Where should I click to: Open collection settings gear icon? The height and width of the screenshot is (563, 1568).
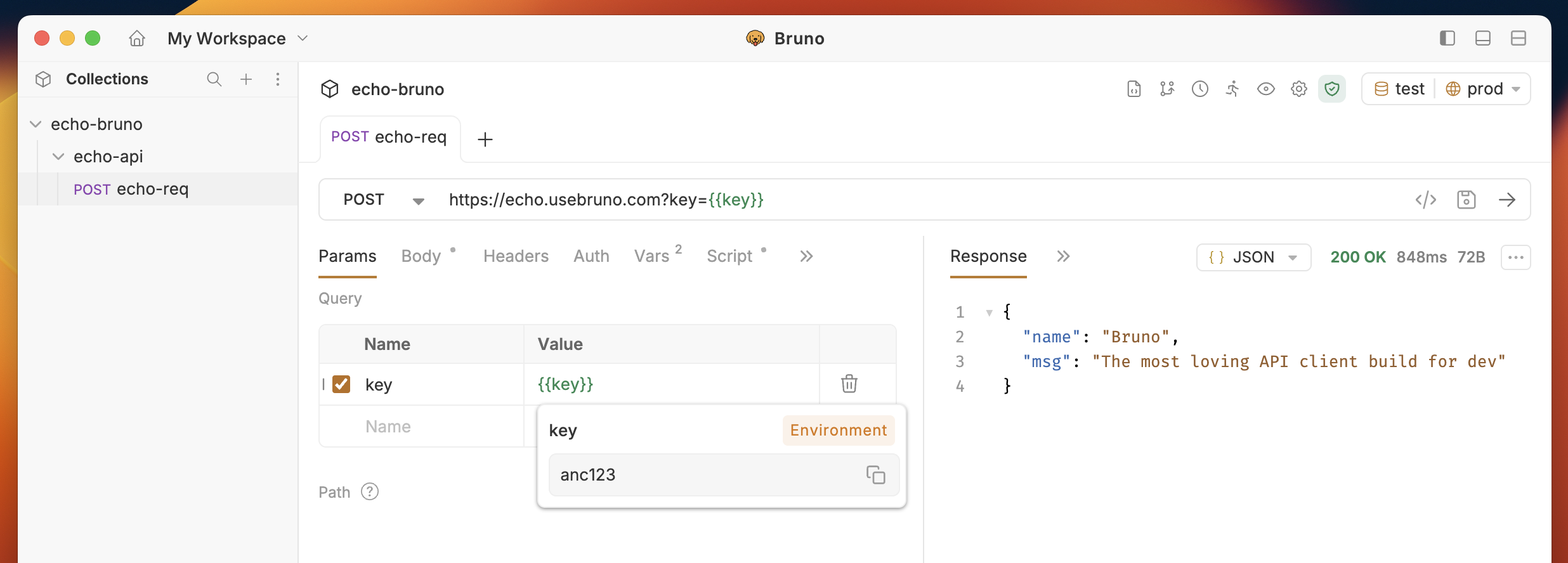pos(1298,89)
